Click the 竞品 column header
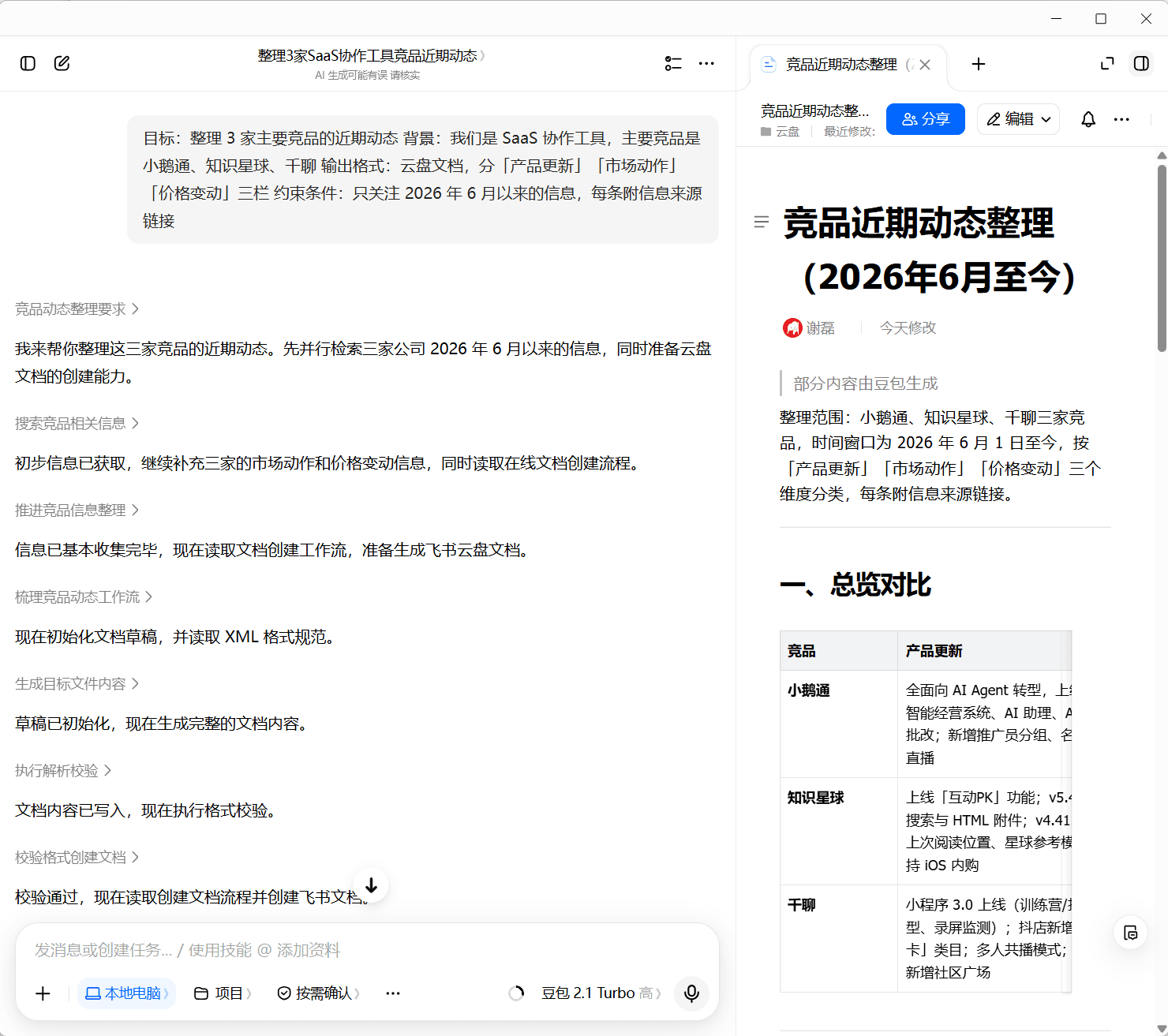1168x1036 pixels. point(838,651)
